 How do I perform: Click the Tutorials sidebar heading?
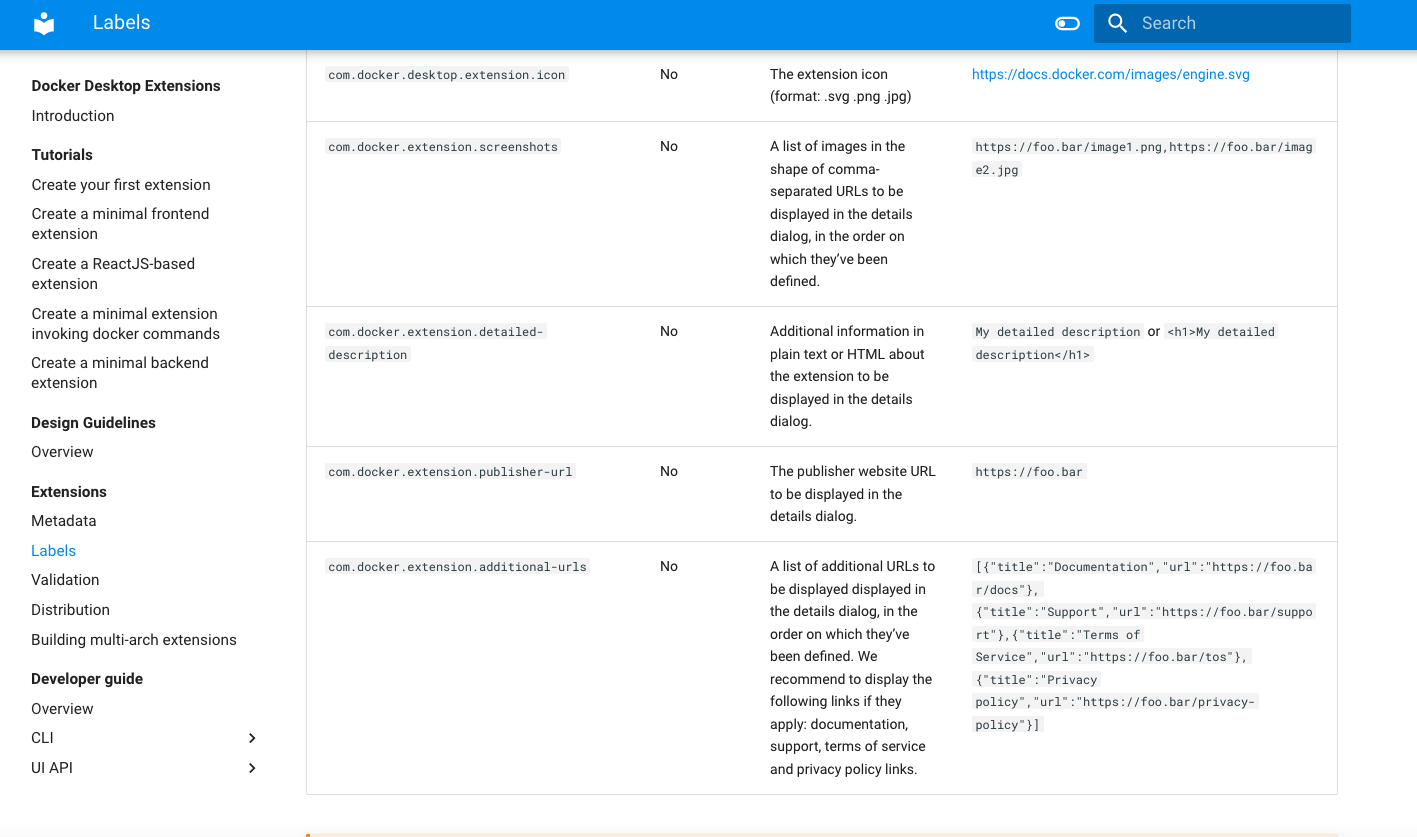coord(62,155)
